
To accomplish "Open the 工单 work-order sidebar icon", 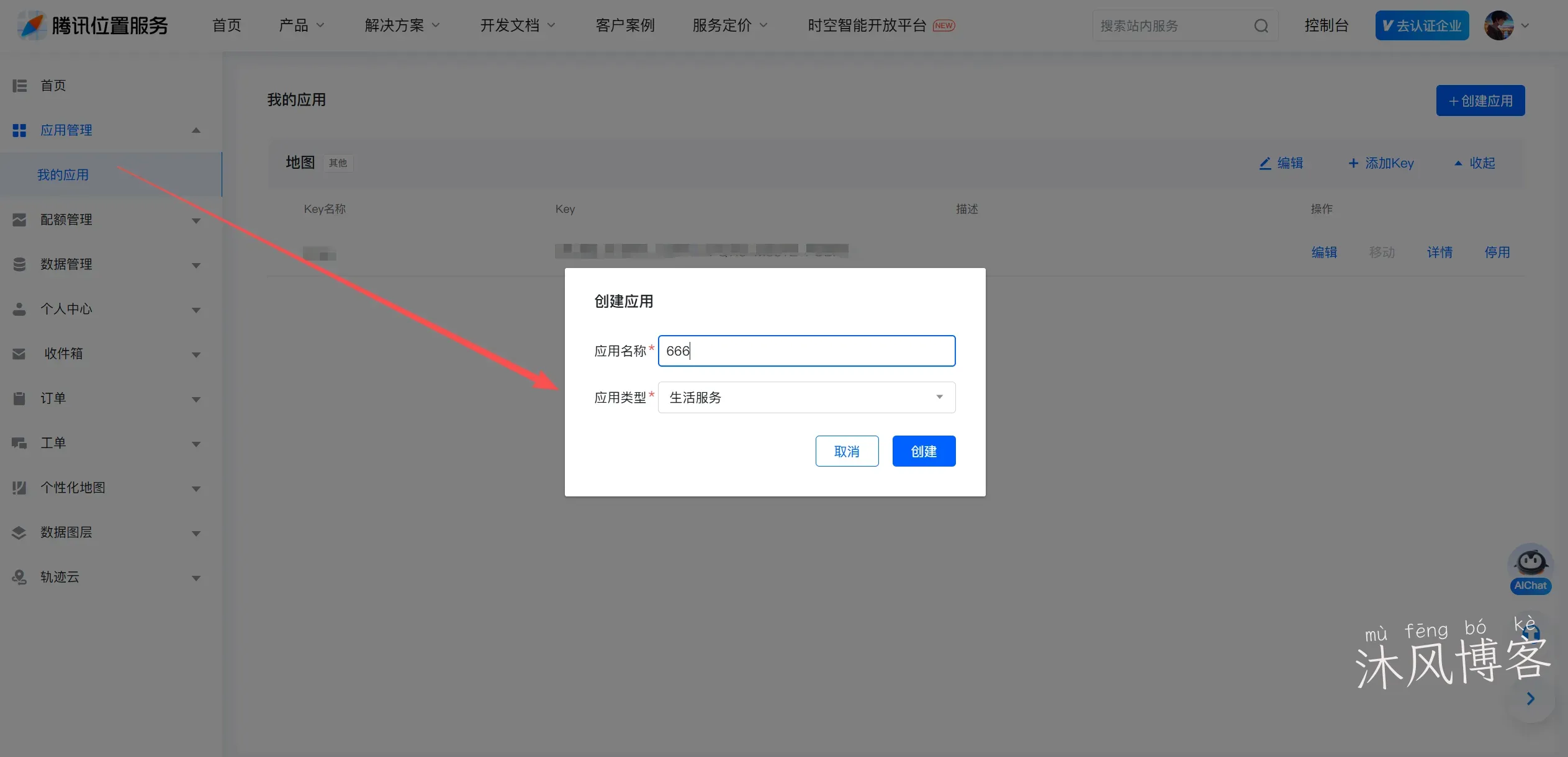I will (x=19, y=442).
